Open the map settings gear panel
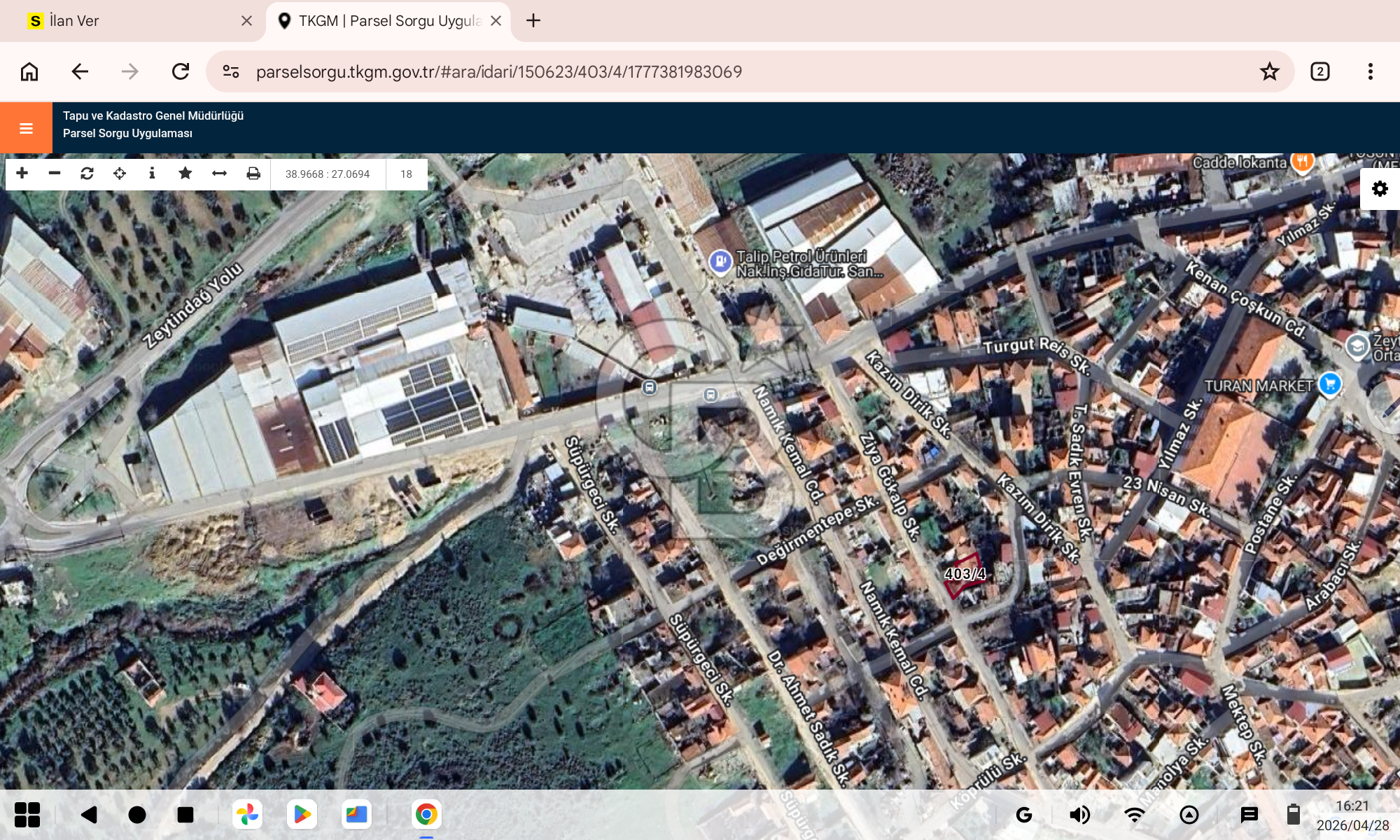Screen dimensions: 1400x840 click(x=1380, y=189)
